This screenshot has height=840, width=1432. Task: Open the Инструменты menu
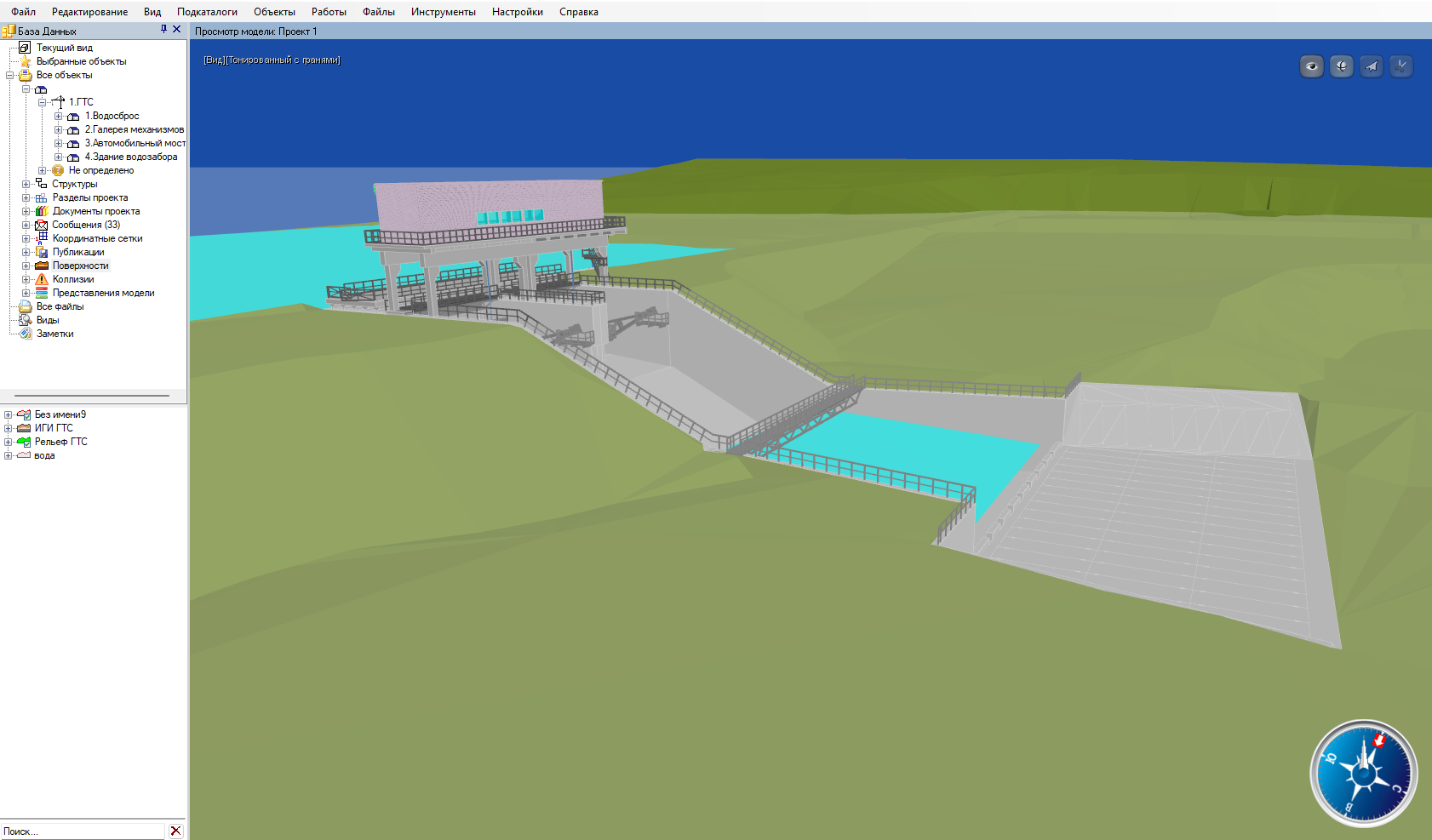click(x=443, y=12)
